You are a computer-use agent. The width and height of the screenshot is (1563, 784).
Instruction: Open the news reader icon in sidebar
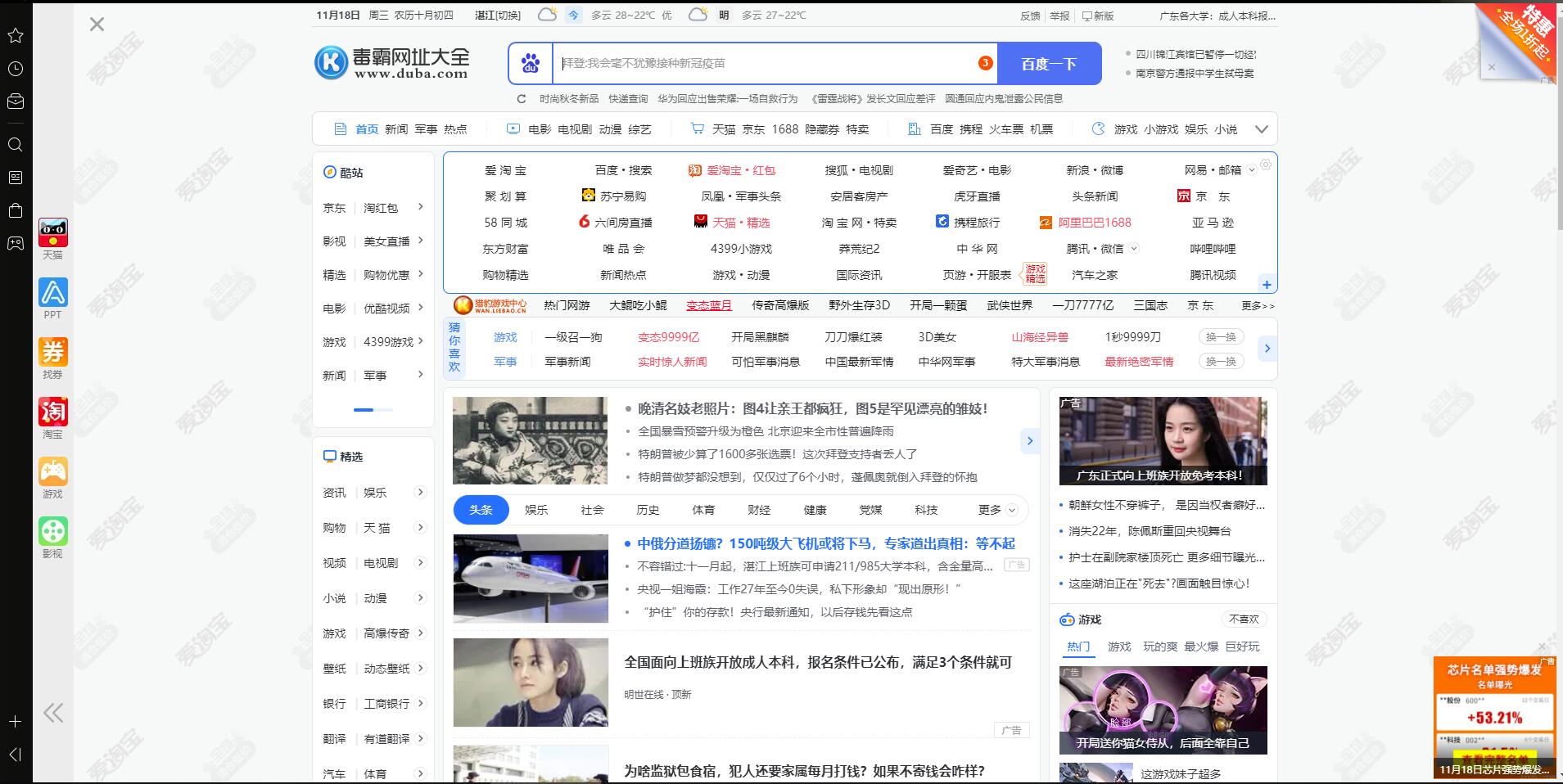click(x=16, y=178)
